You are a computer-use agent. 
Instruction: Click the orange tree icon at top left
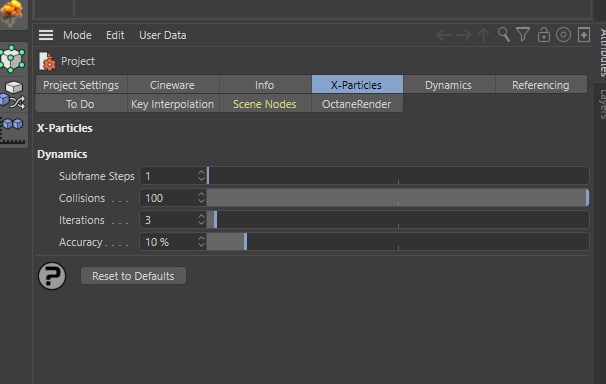tap(12, 13)
